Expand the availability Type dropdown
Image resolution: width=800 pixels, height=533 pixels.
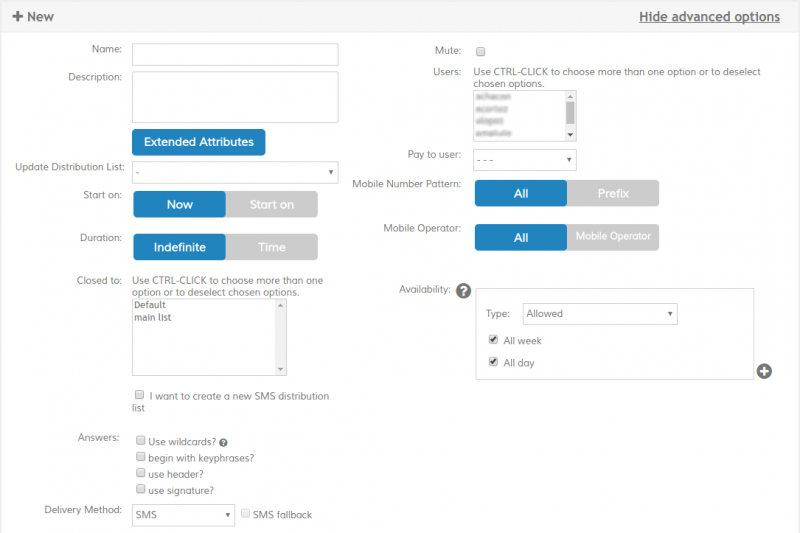click(x=600, y=314)
